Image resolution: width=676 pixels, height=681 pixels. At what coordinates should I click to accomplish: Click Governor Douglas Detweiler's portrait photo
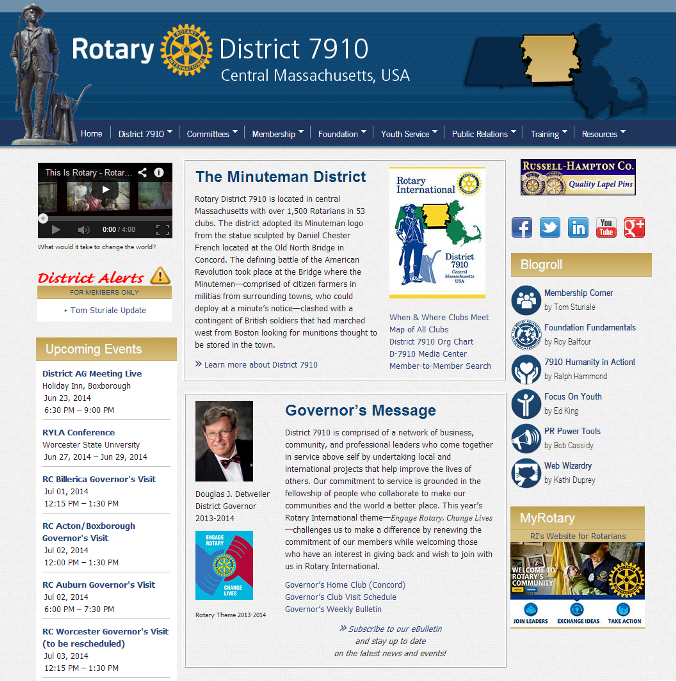pyautogui.click(x=224, y=441)
